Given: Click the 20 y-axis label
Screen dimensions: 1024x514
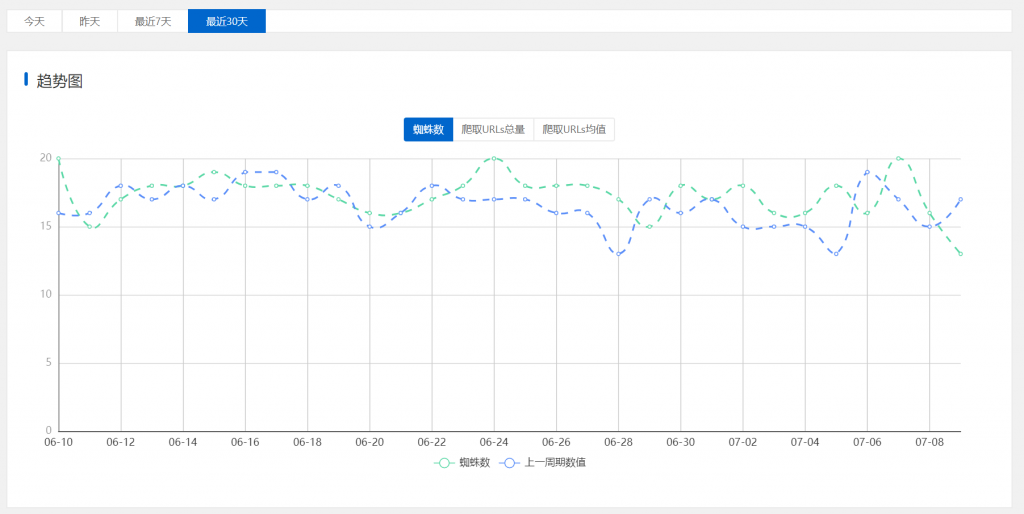Looking at the screenshot, I should point(46,158).
